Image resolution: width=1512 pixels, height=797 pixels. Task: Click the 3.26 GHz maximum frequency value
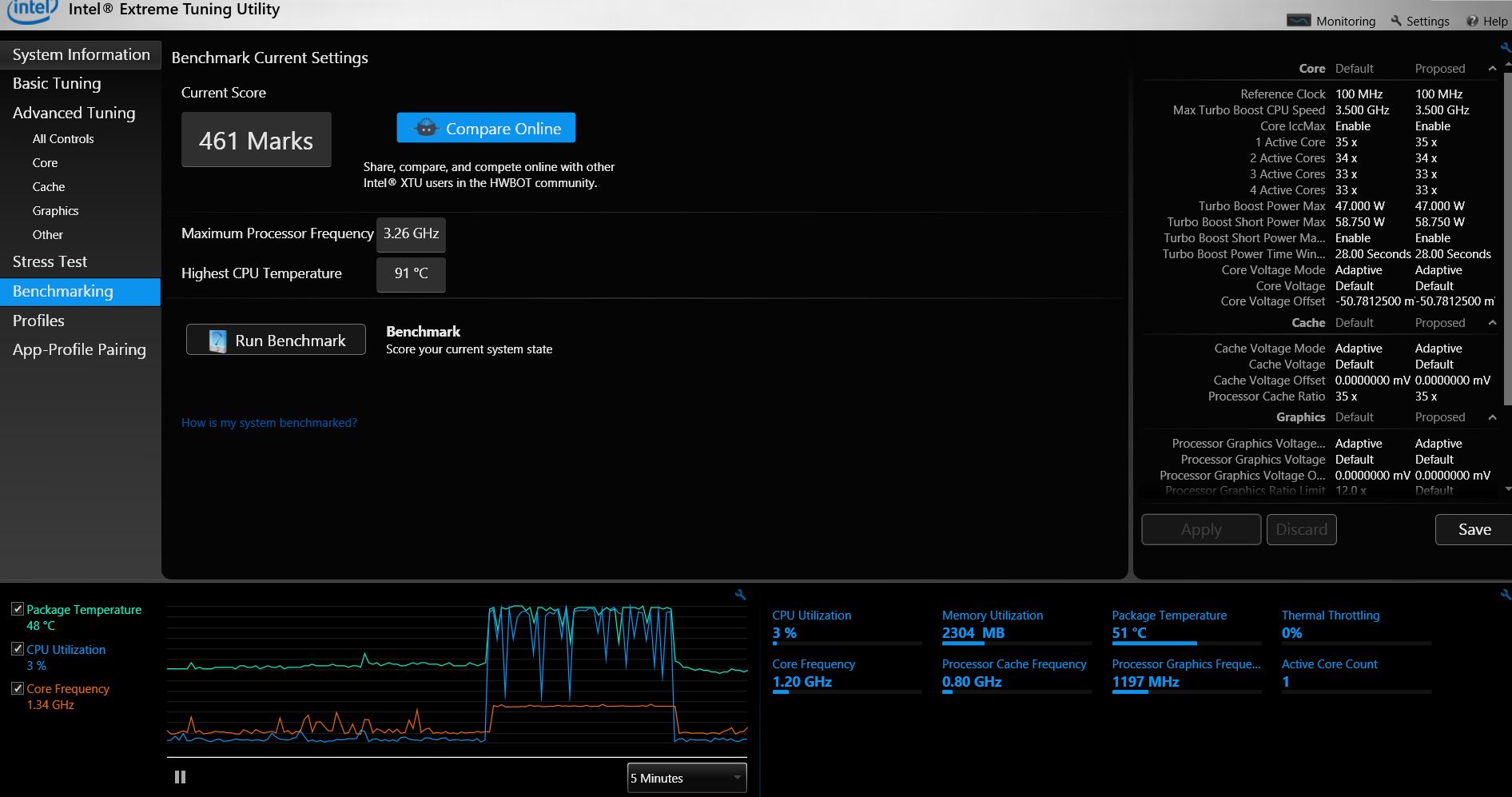411,234
